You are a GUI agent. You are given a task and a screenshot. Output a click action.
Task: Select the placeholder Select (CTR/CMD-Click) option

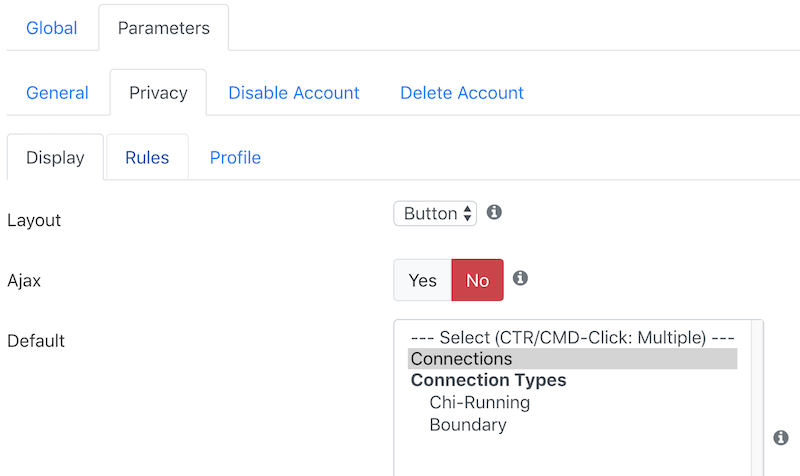[572, 337]
